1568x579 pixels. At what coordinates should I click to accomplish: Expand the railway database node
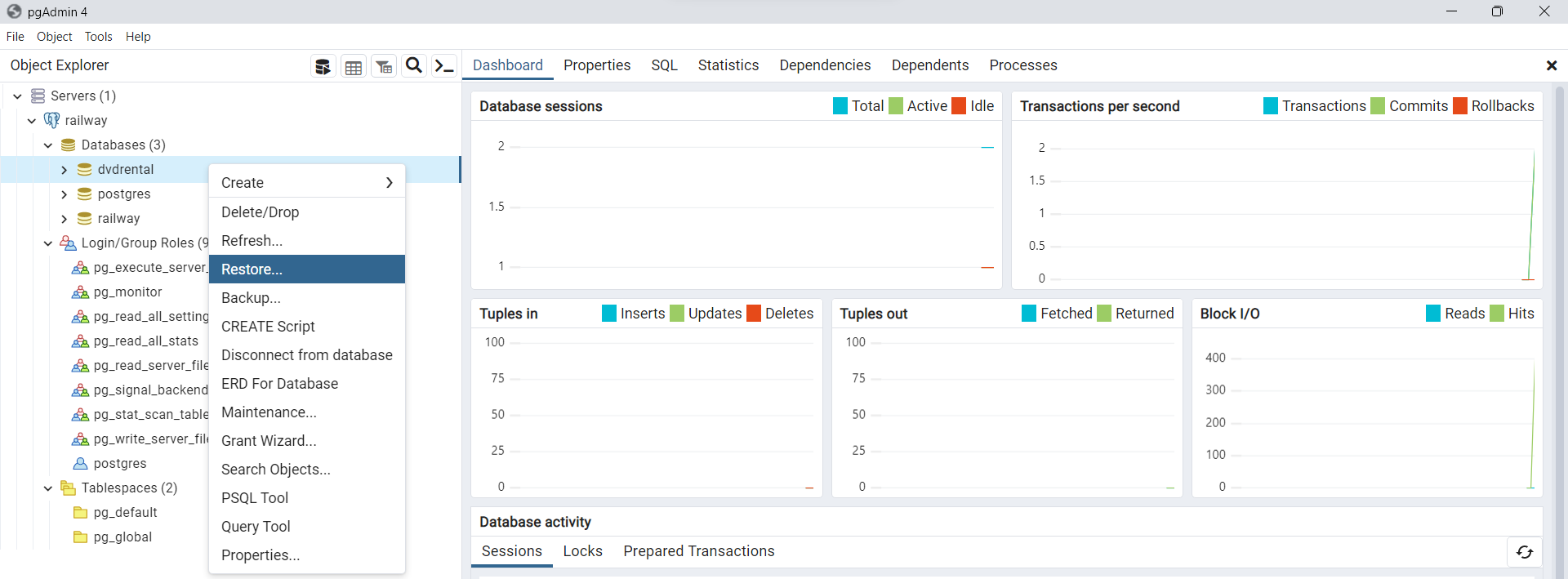(65, 219)
